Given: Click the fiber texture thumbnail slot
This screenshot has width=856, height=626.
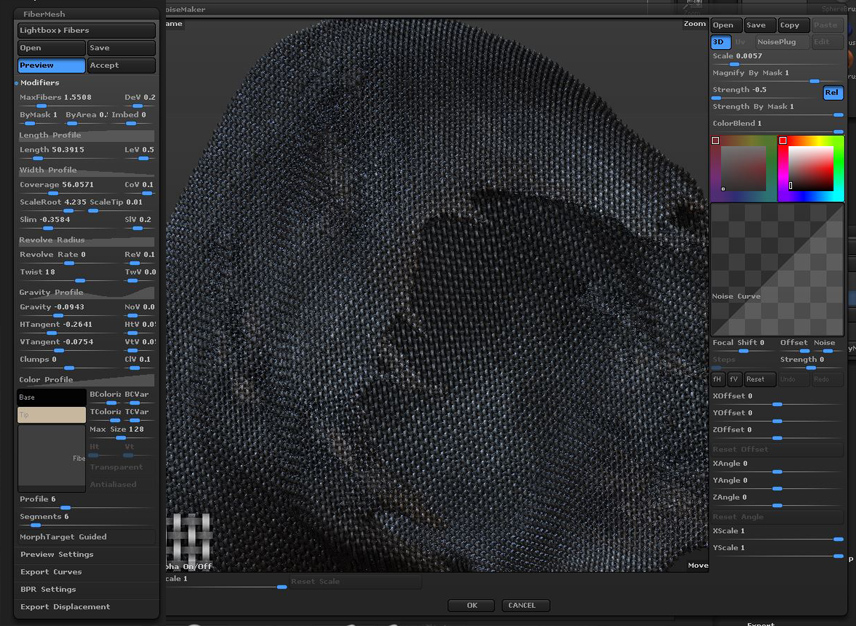Looking at the screenshot, I should coord(52,456).
